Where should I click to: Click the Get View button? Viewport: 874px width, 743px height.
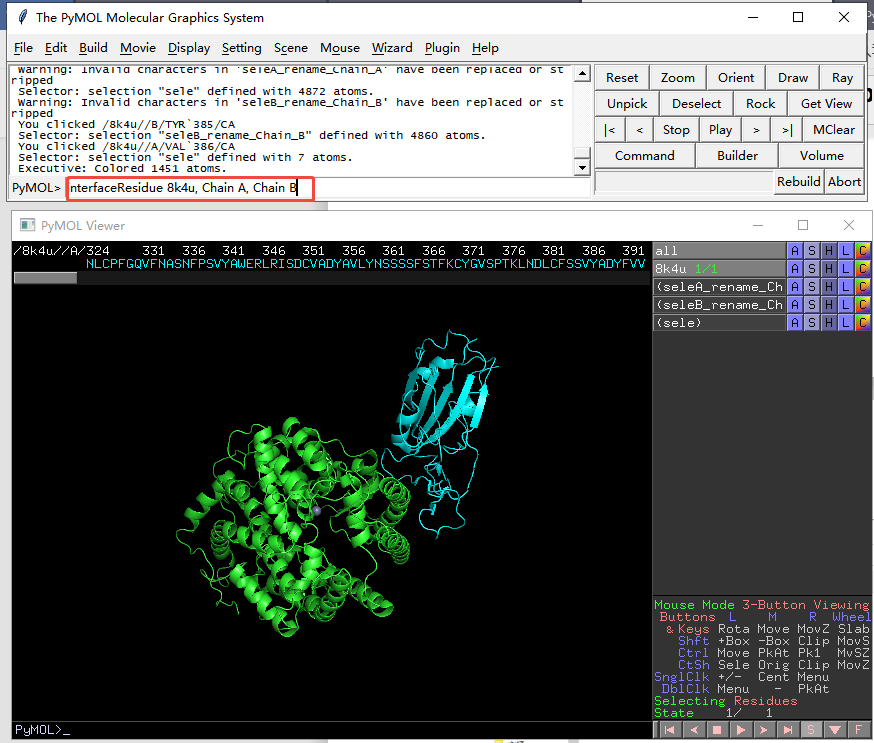[826, 104]
